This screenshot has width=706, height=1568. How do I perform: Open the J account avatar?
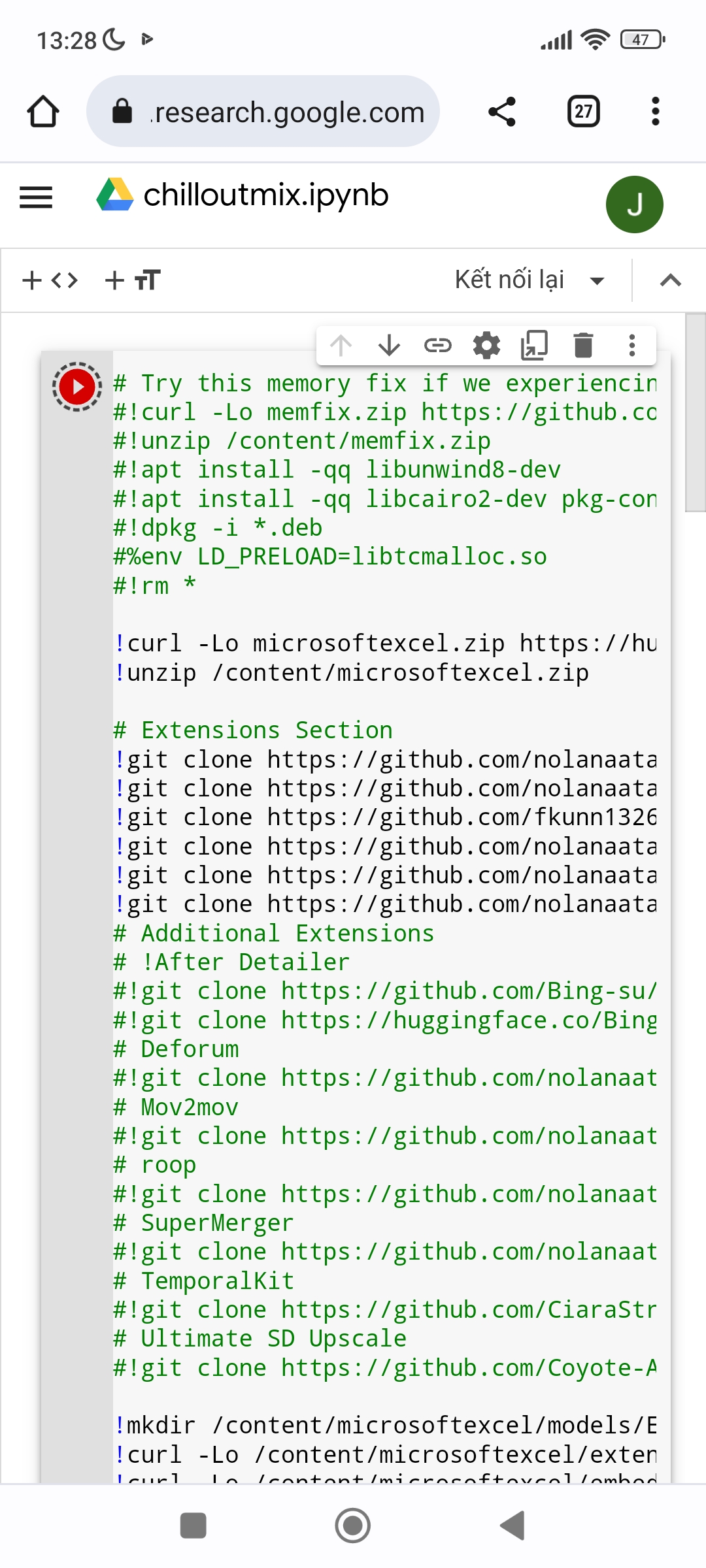tap(634, 204)
